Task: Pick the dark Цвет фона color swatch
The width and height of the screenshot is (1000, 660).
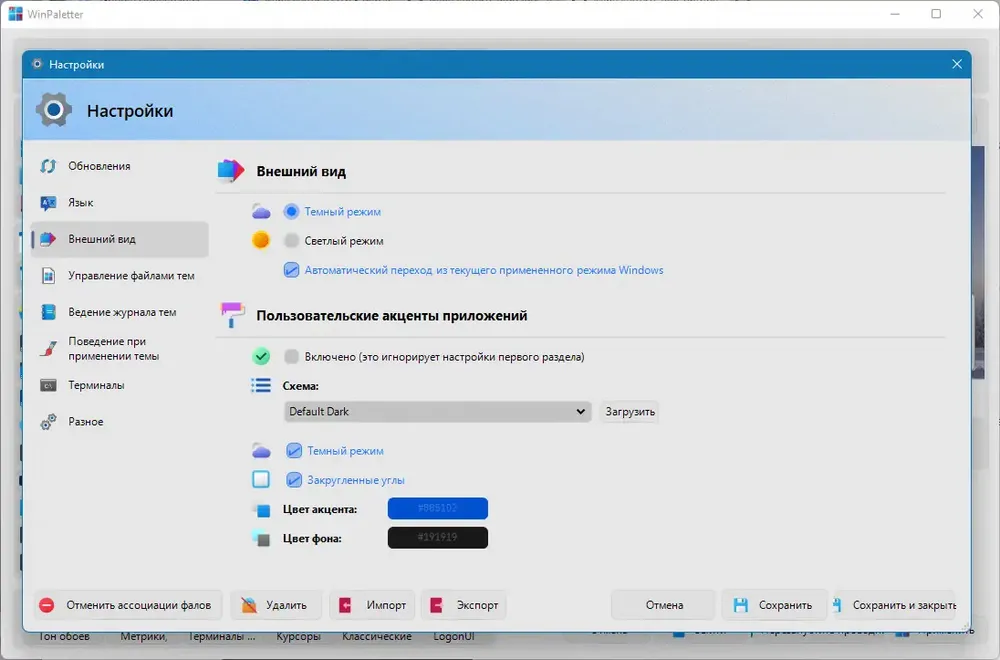Action: (438, 538)
